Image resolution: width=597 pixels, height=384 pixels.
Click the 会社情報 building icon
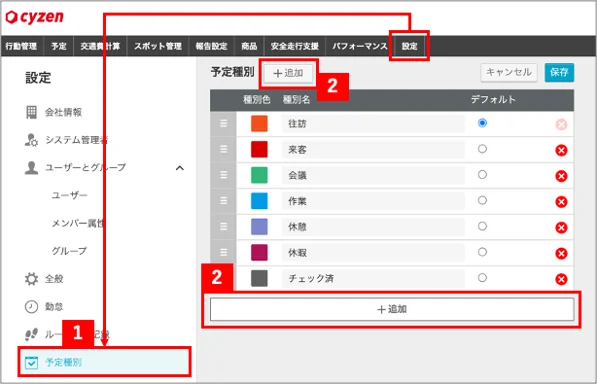[x=31, y=112]
